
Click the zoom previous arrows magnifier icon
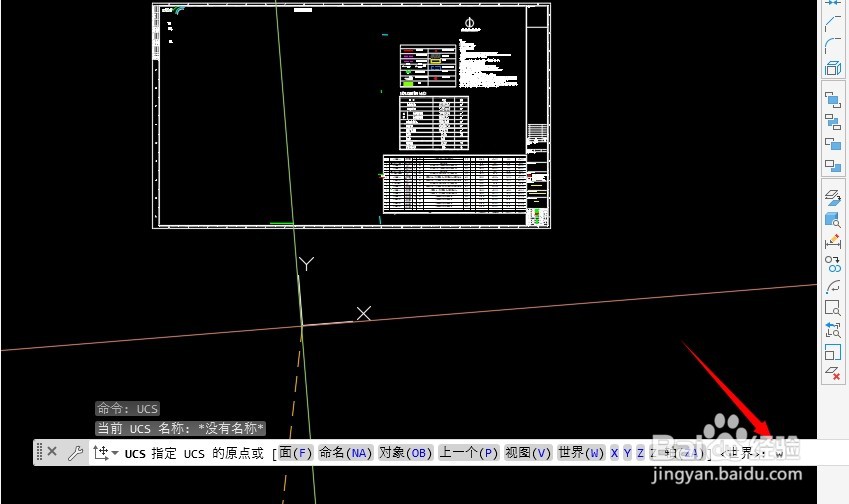[x=833, y=330]
